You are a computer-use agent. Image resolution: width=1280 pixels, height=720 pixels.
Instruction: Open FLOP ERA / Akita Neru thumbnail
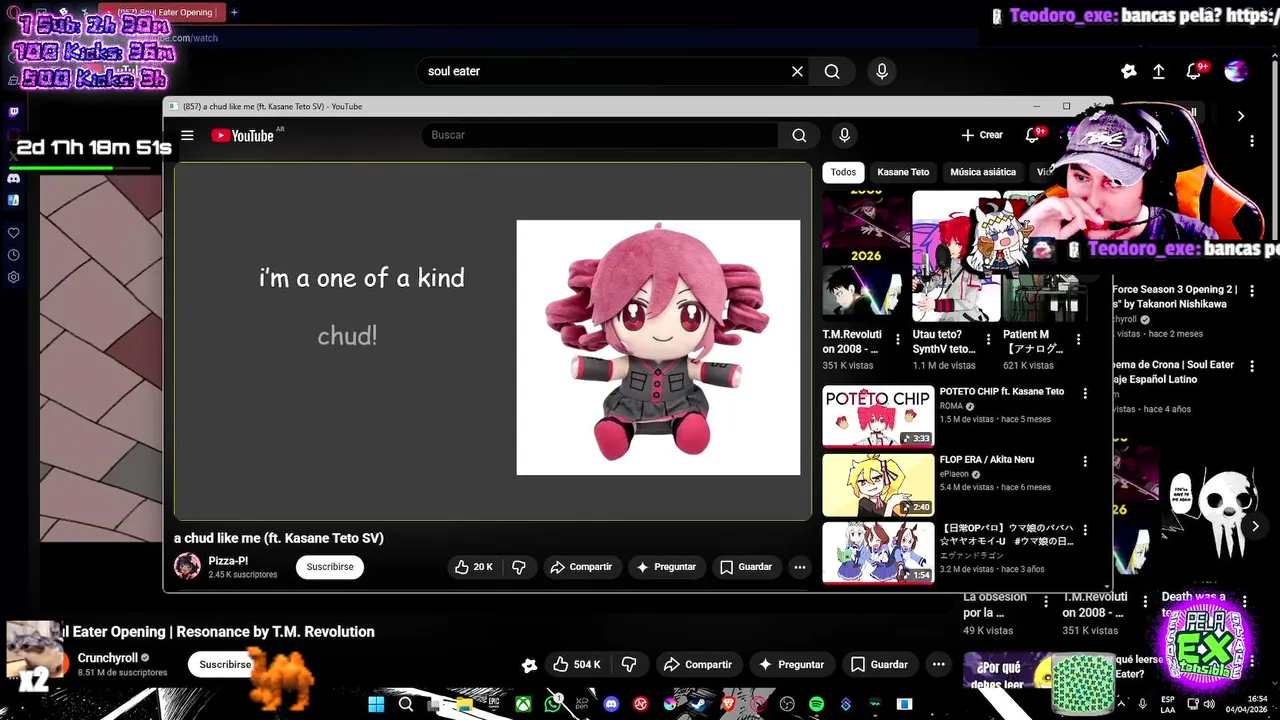click(x=878, y=484)
